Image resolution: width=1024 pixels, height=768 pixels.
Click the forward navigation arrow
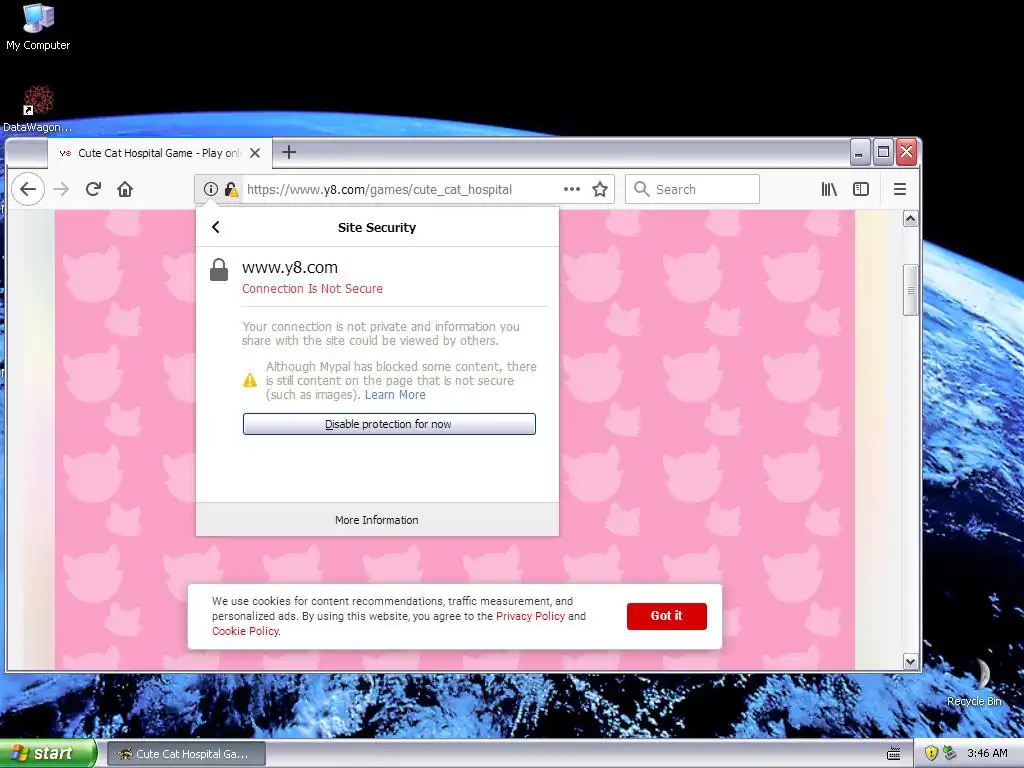point(61,189)
